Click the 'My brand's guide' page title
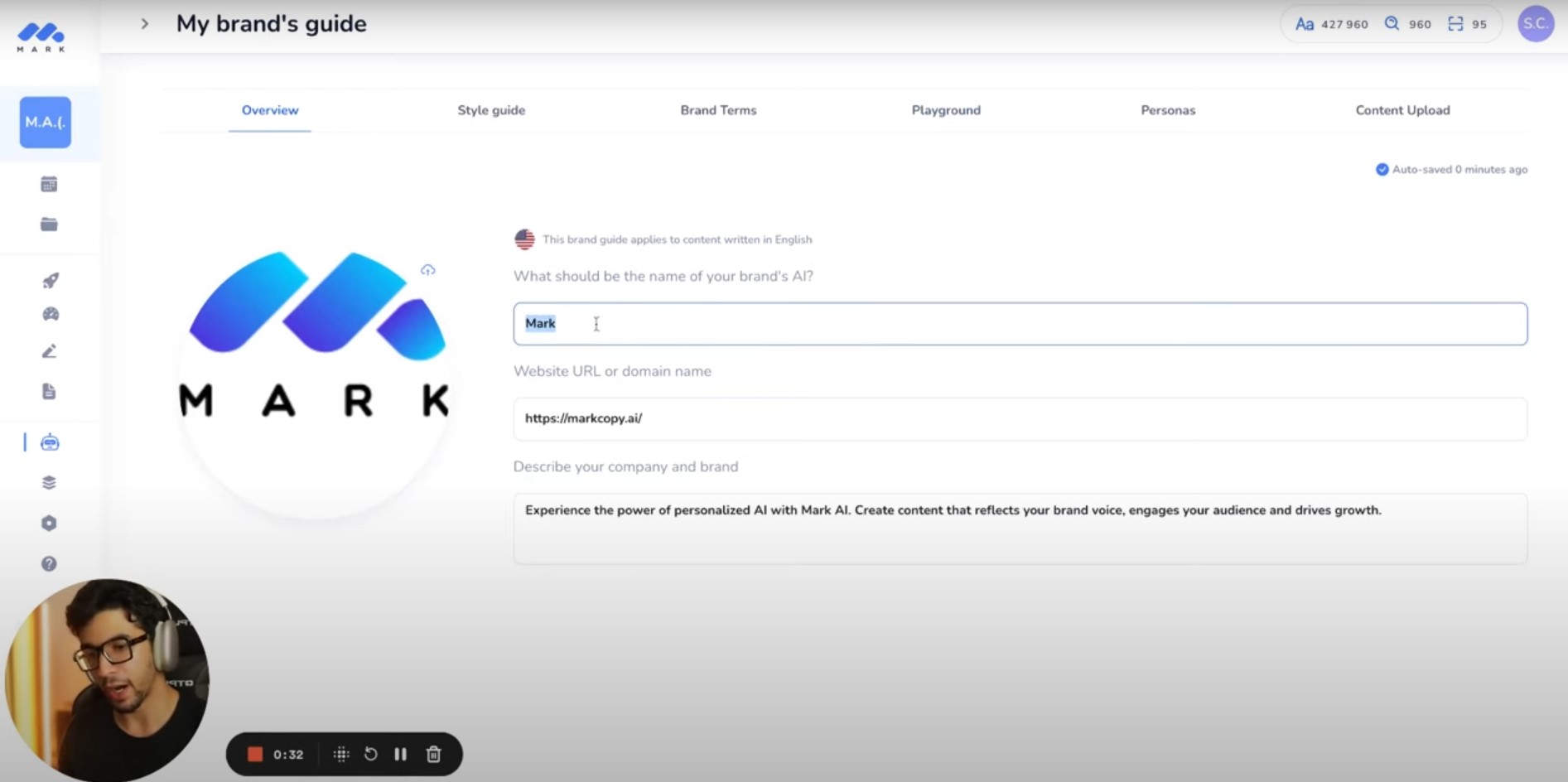1568x782 pixels. point(272,24)
